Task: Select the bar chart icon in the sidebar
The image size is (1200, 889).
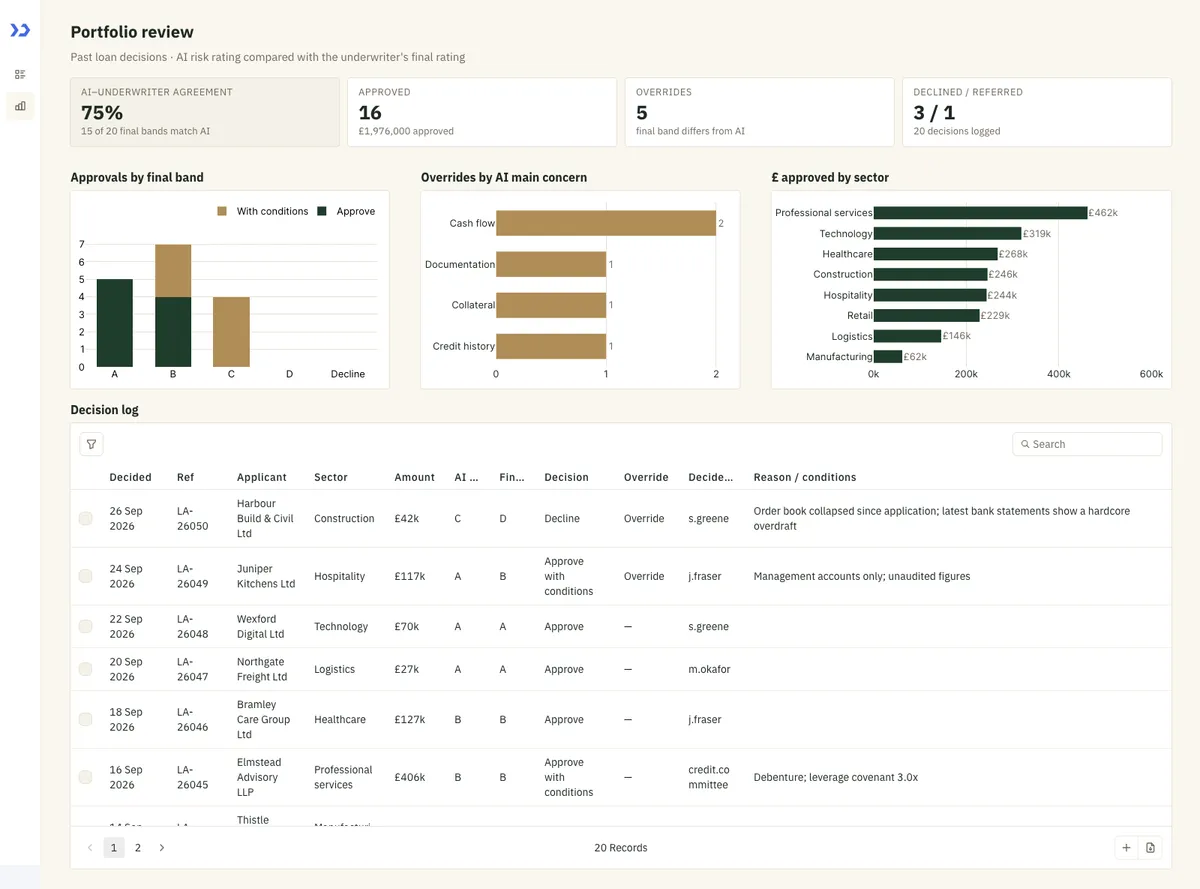Action: tap(20, 106)
